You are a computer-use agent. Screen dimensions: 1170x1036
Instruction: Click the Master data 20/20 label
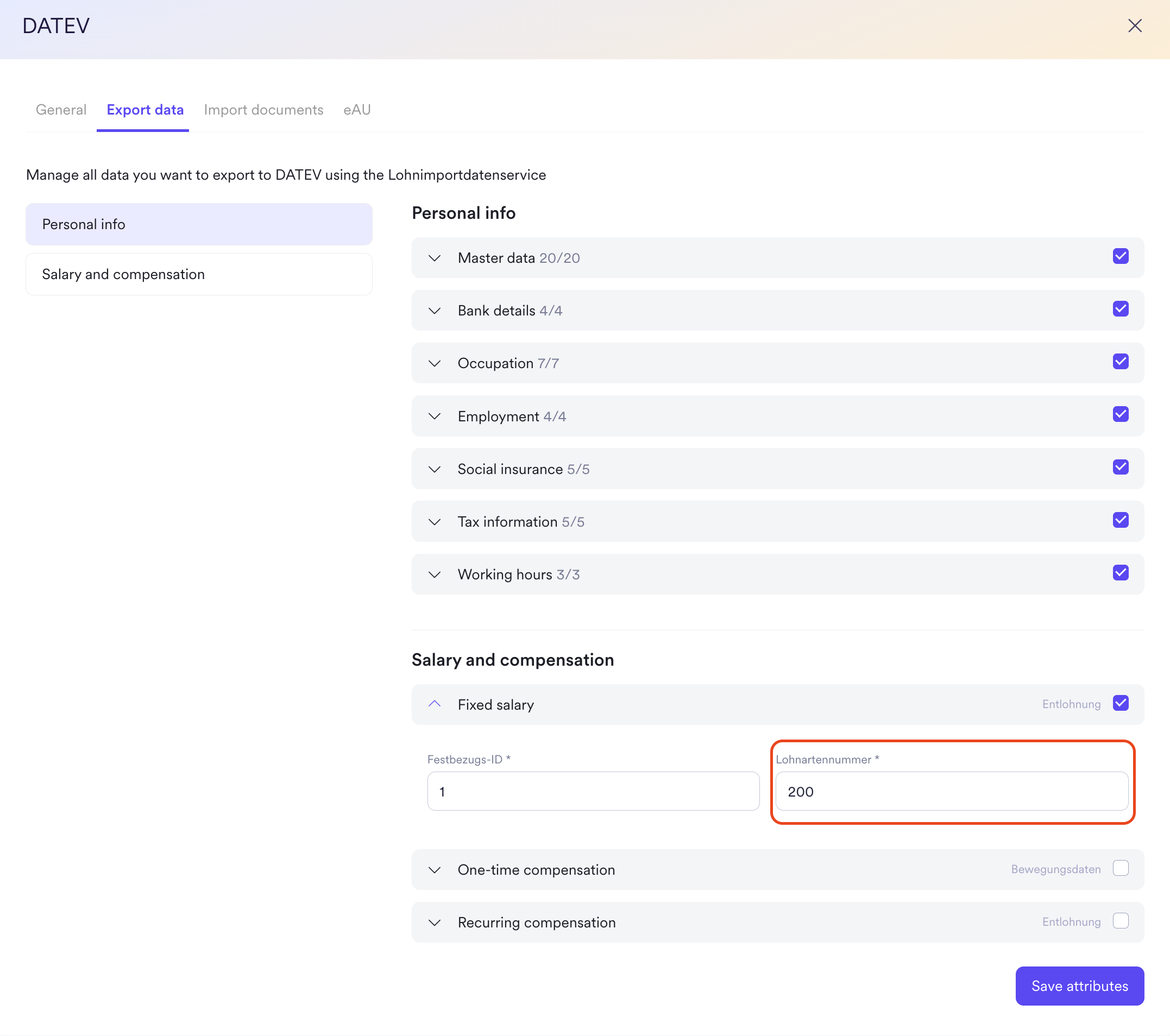pos(519,258)
